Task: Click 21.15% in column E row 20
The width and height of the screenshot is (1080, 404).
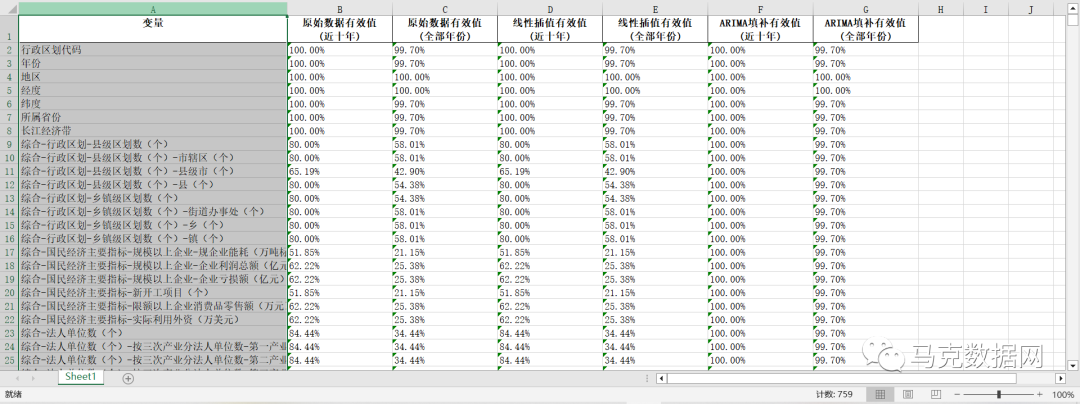Action: pos(655,293)
